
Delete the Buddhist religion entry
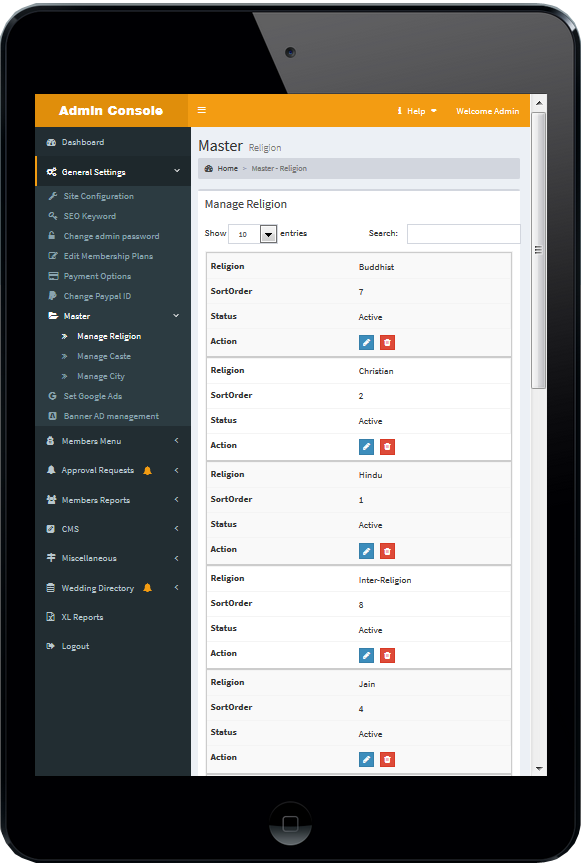click(x=388, y=342)
